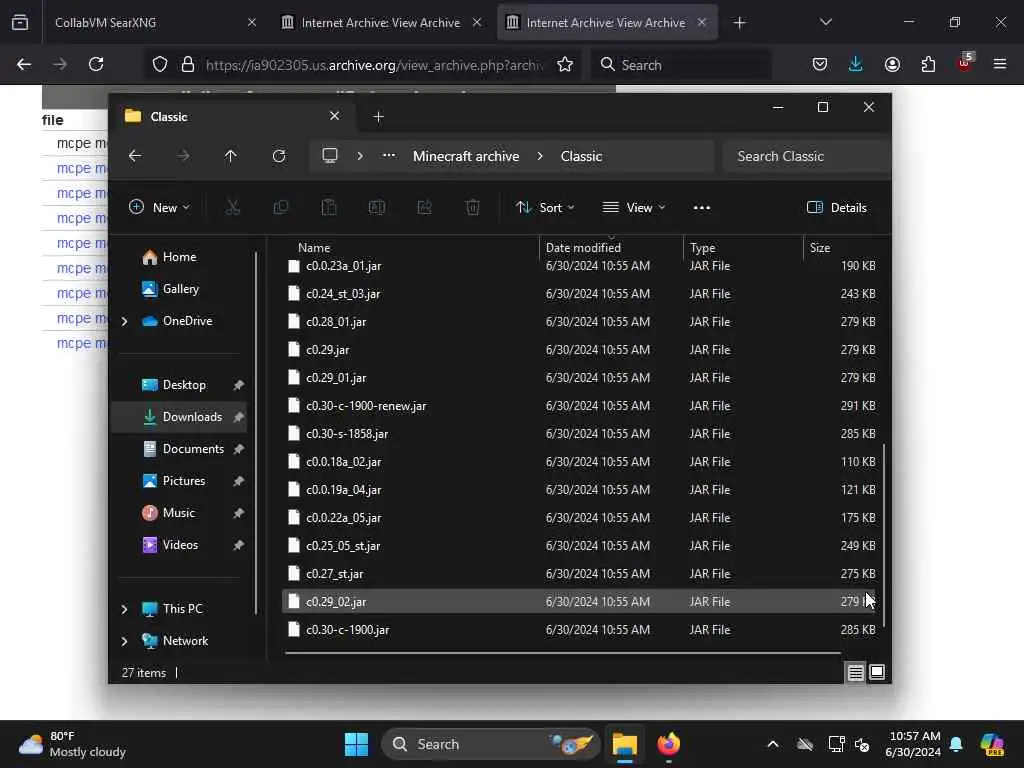Save page to Pocket icon
Screen dimensions: 1024x768
click(820, 64)
